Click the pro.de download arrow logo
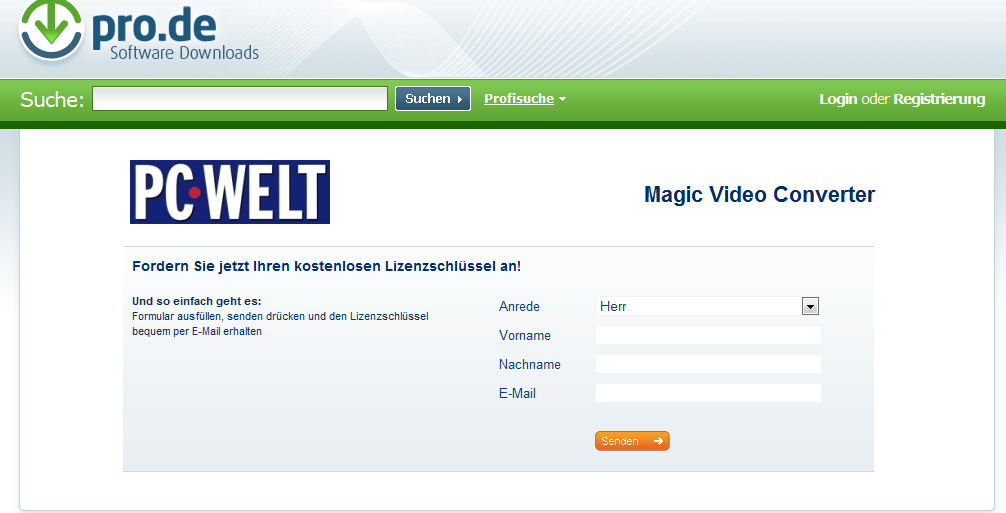Screen dimensions: 1006x513 tap(51, 27)
